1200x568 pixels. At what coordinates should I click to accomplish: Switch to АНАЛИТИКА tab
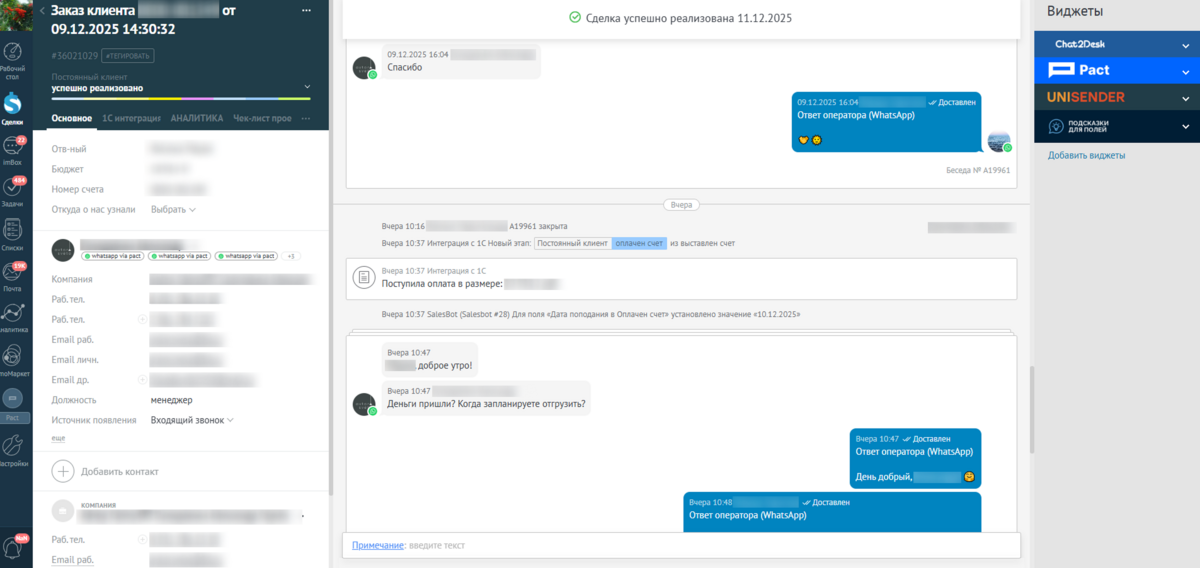197,118
